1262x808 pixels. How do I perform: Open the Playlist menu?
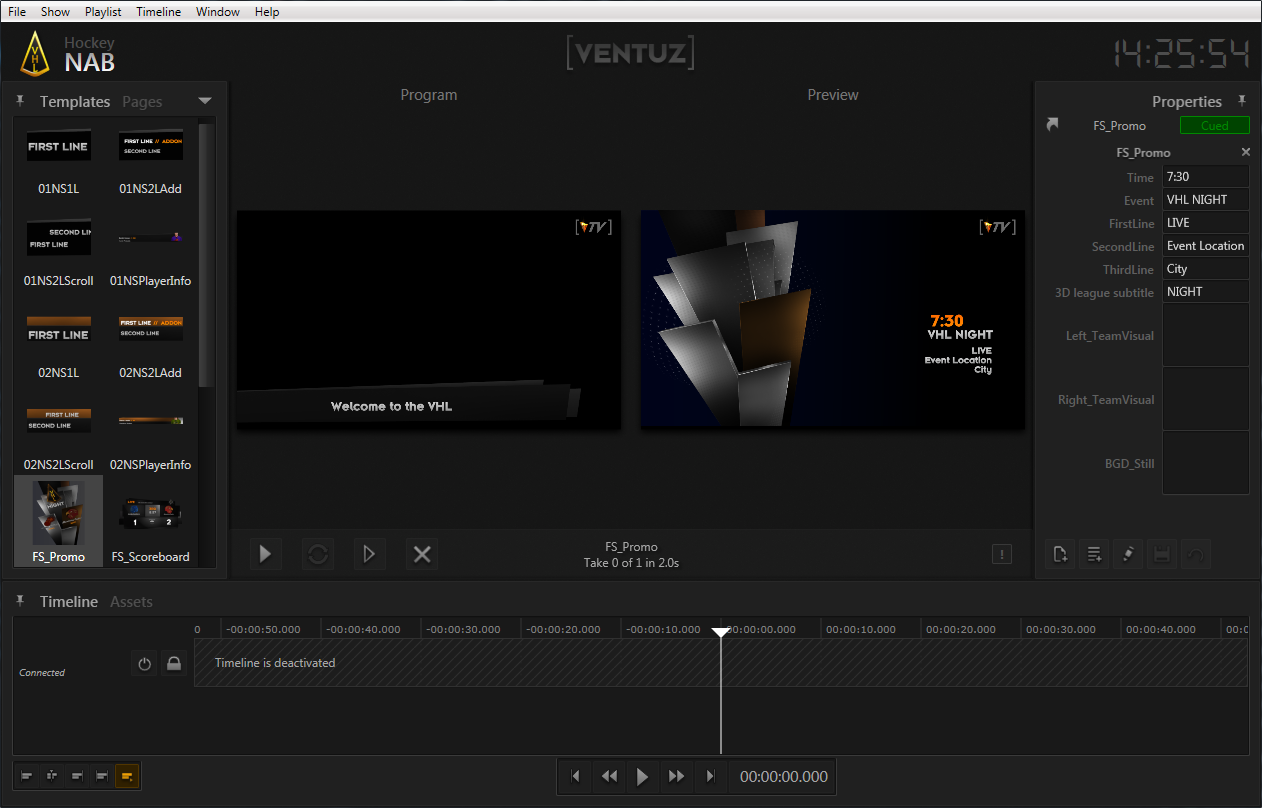pyautogui.click(x=103, y=12)
